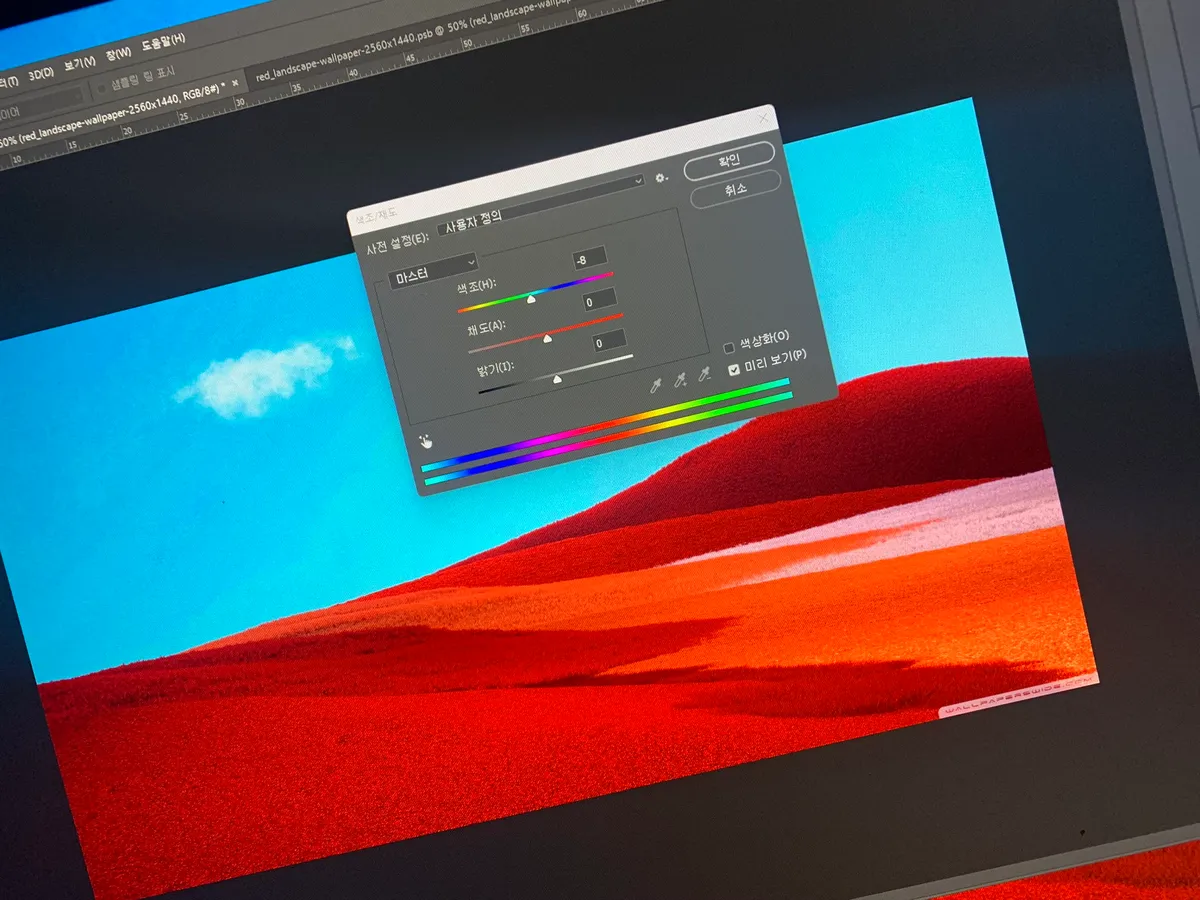Open the 3D(D) menu
The height and width of the screenshot is (900, 1200).
(x=41, y=73)
